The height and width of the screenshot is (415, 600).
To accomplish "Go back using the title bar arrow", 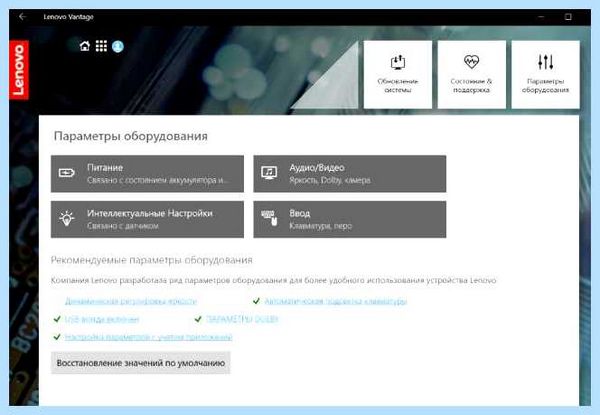I will 23,17.
